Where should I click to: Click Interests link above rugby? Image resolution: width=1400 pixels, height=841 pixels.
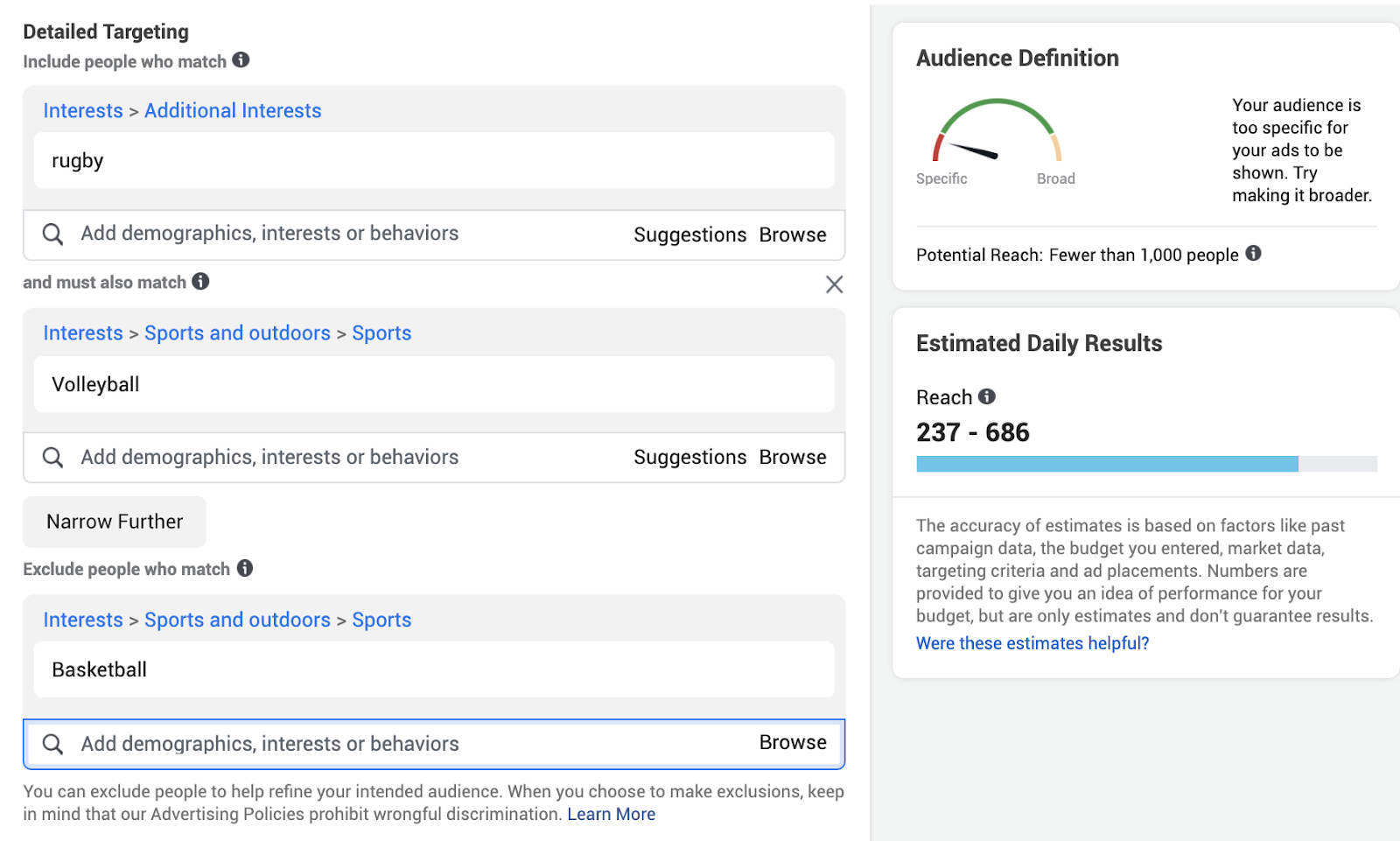click(83, 111)
